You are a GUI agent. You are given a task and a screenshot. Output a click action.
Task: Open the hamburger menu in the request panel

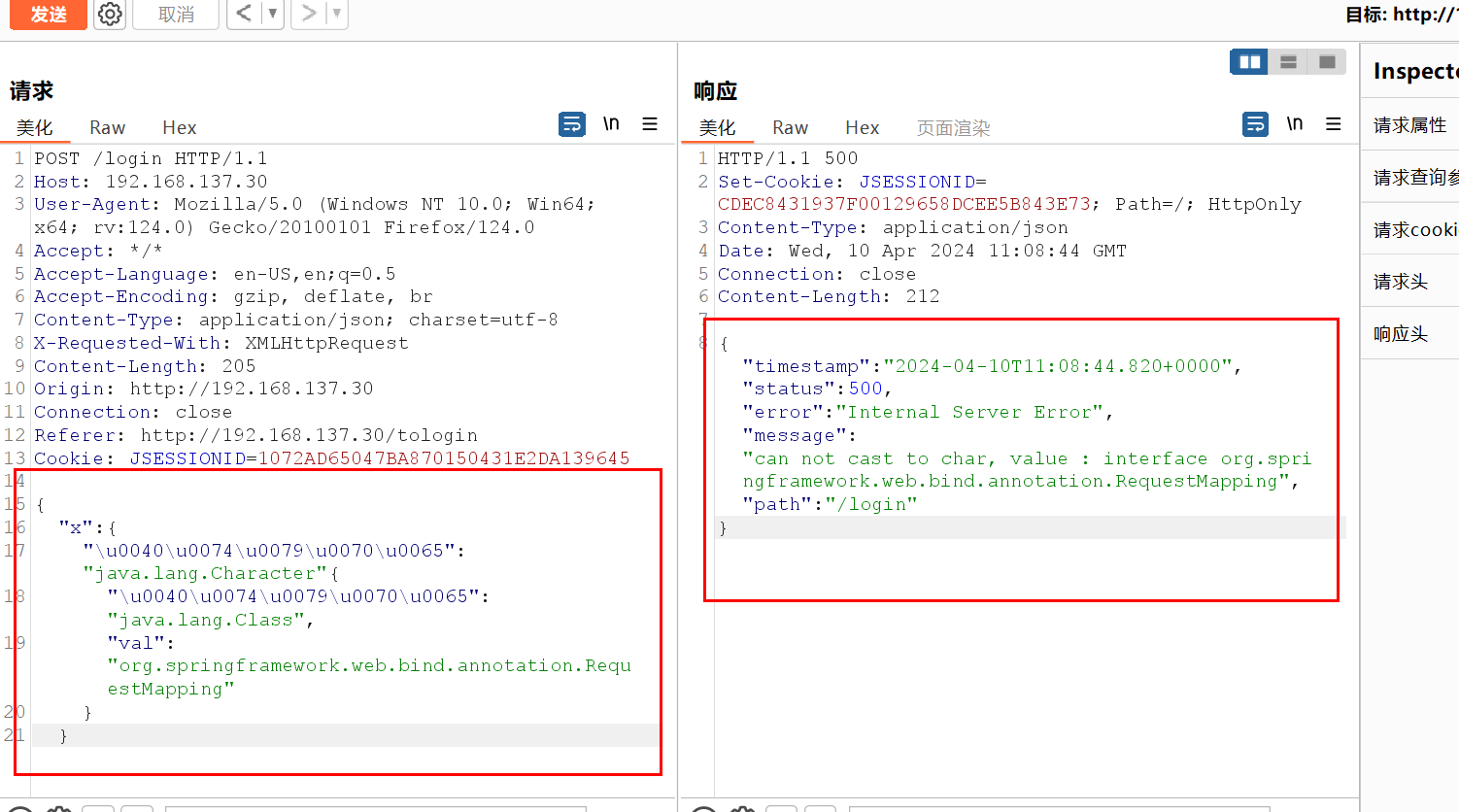(x=650, y=123)
